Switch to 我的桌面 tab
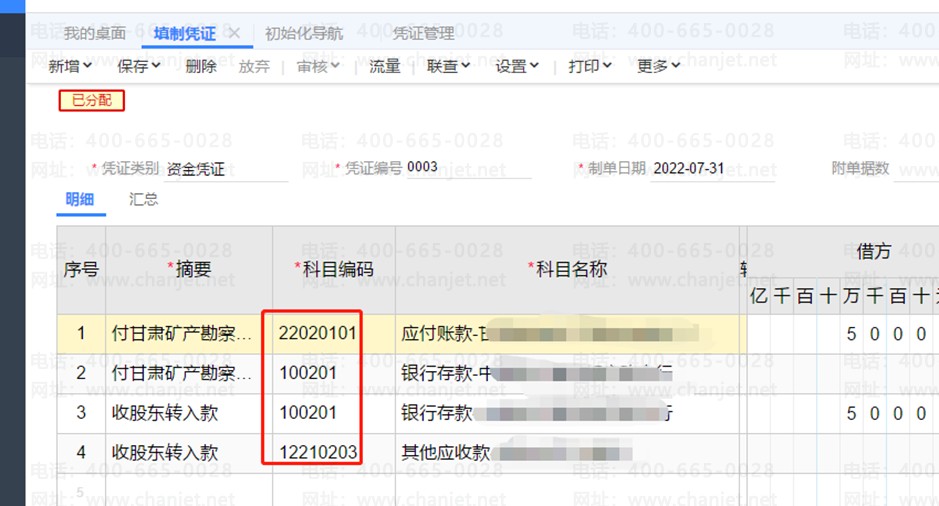The height and width of the screenshot is (506, 939). 95,34
